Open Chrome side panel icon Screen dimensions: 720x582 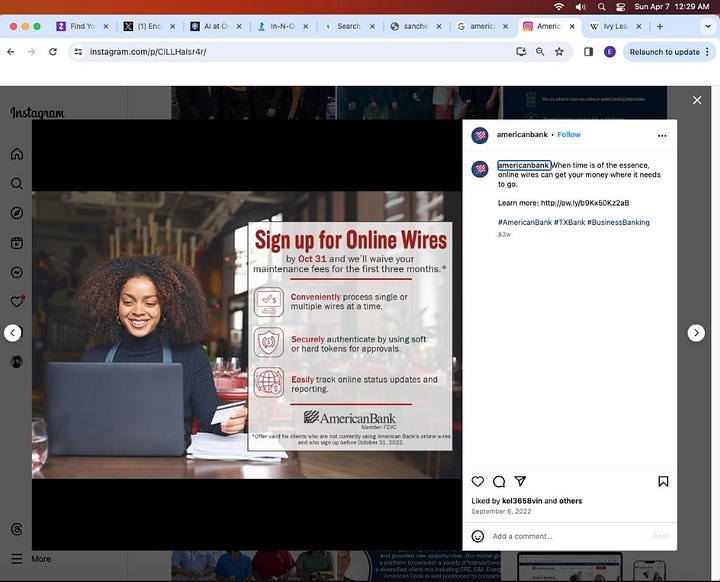click(x=588, y=52)
